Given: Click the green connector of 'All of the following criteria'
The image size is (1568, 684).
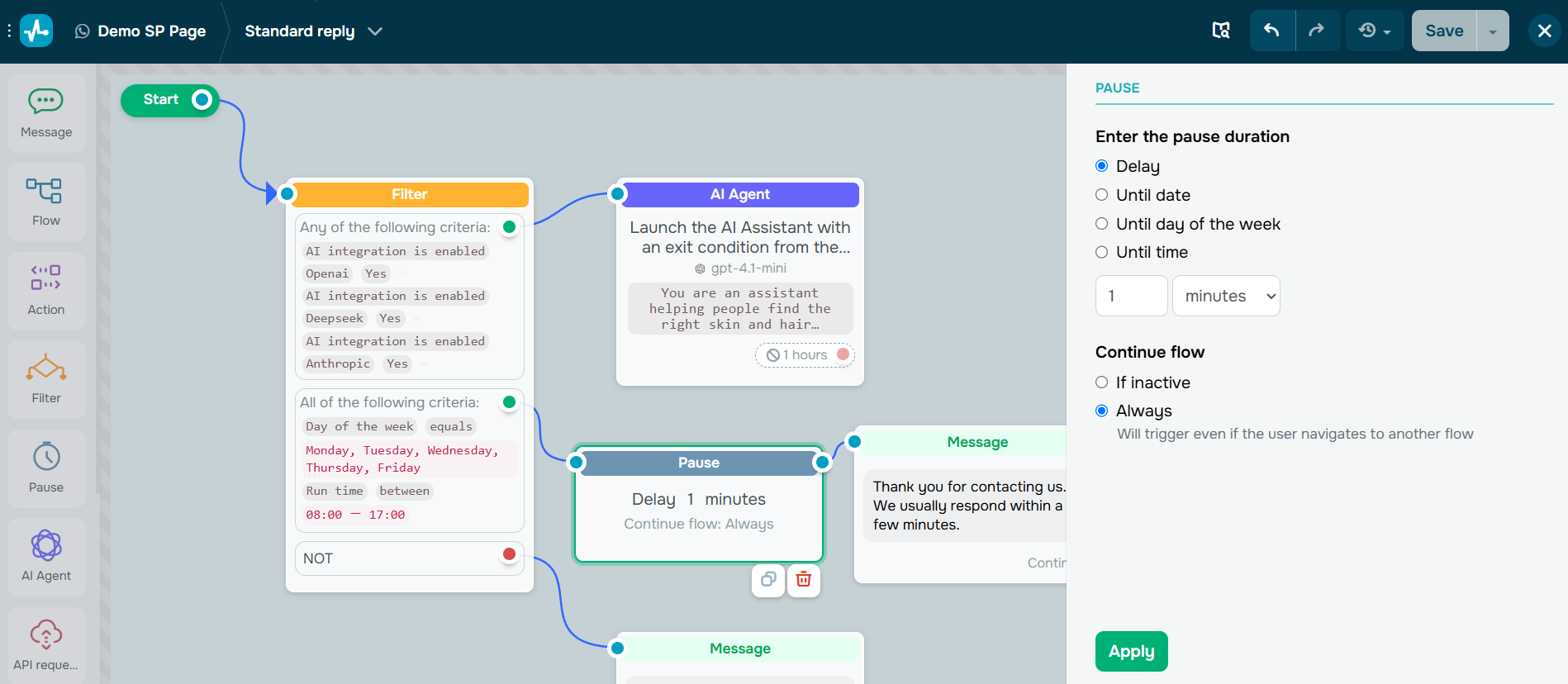Looking at the screenshot, I should (510, 402).
